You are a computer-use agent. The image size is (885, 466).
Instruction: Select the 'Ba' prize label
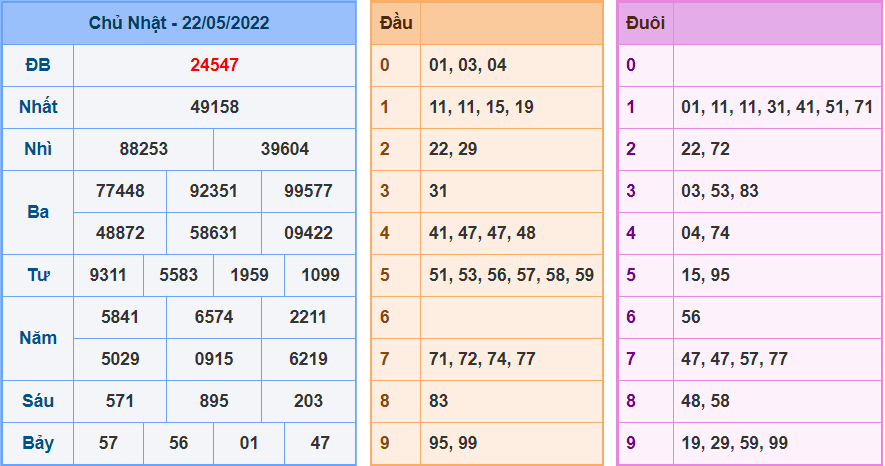pyautogui.click(x=38, y=212)
